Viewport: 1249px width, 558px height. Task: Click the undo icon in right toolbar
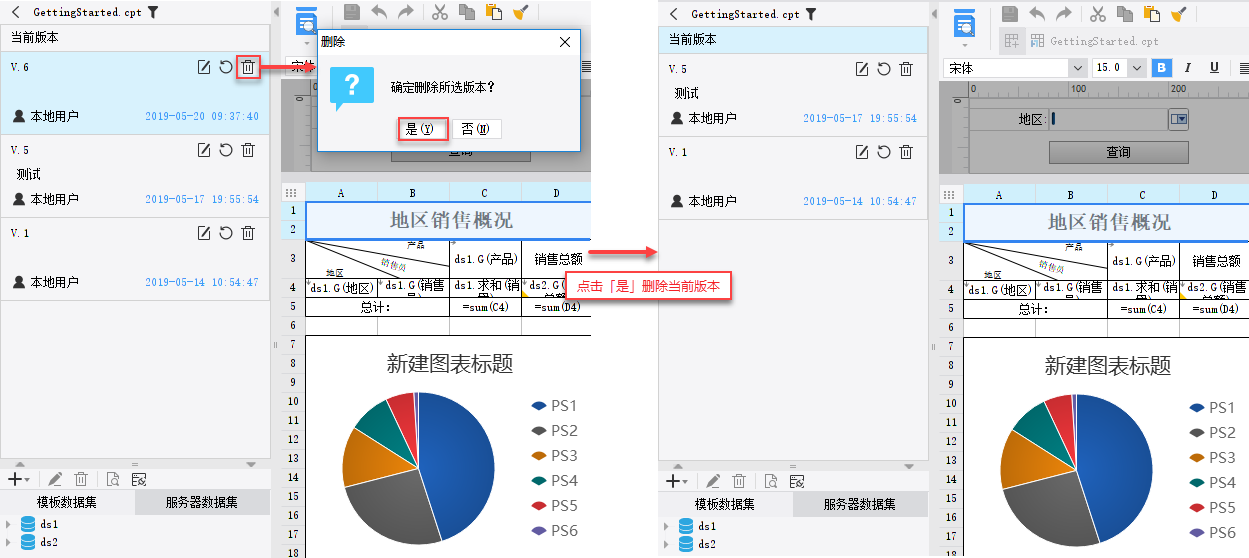coord(1037,14)
